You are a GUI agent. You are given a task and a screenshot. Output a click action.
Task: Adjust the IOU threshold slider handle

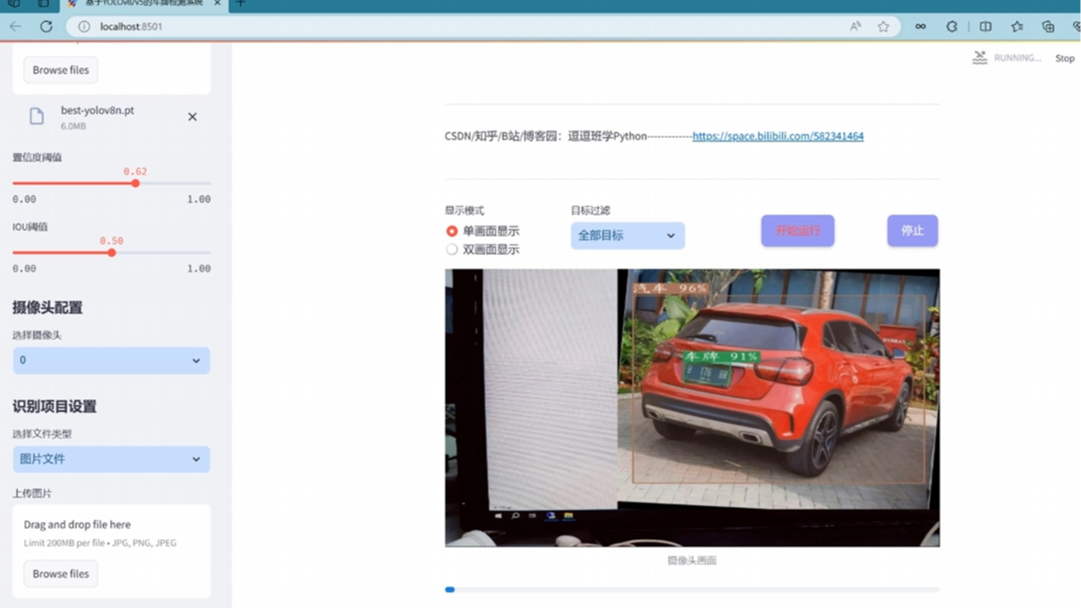tap(112, 252)
